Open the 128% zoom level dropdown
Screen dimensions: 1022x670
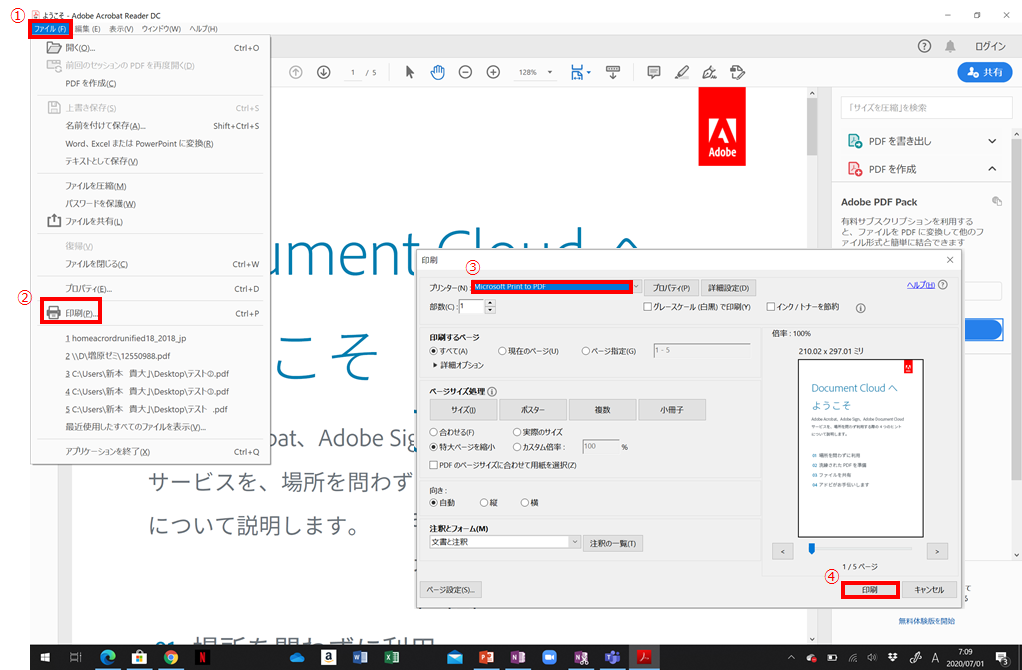[549, 72]
